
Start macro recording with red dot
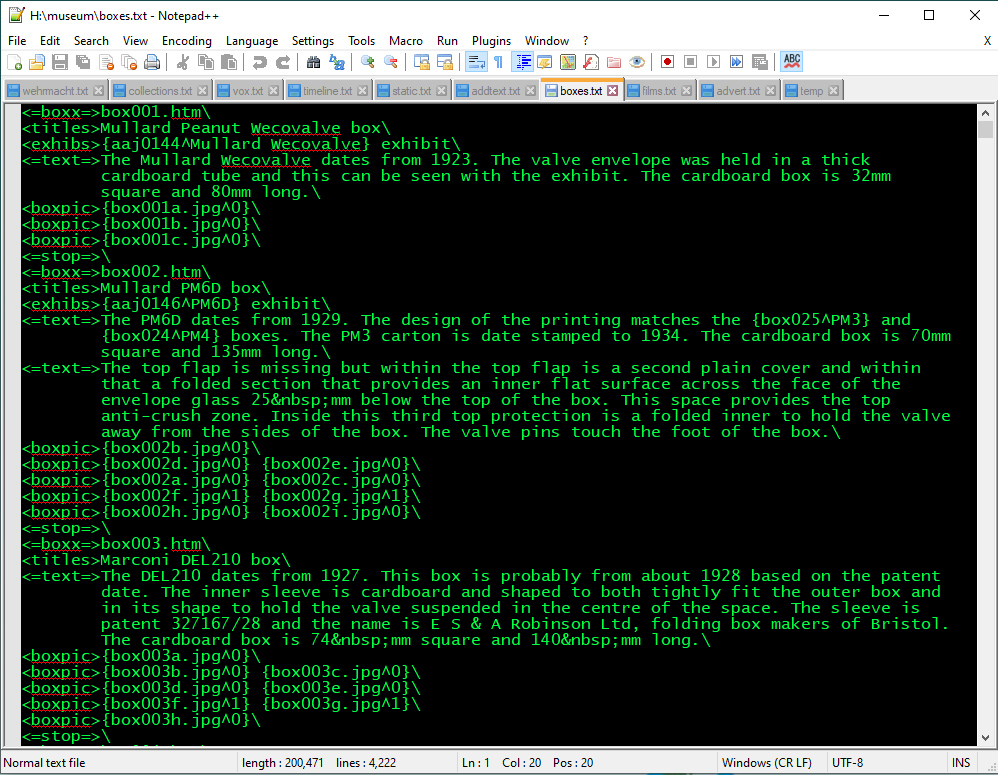(x=667, y=62)
